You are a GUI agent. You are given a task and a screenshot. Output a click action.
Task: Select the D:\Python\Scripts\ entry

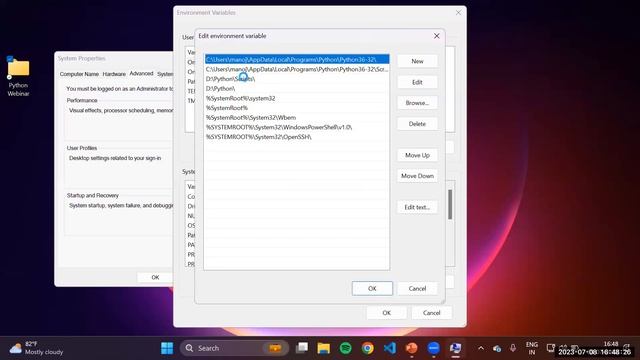pos(297,79)
